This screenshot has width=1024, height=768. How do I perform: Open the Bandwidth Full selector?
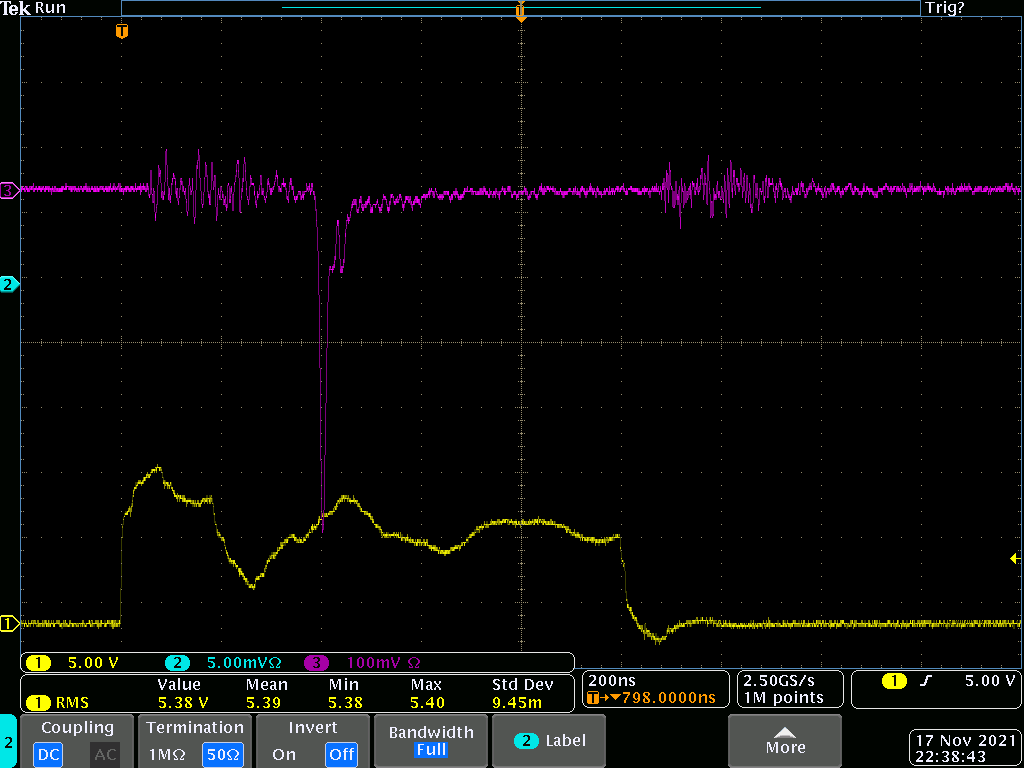click(430, 741)
